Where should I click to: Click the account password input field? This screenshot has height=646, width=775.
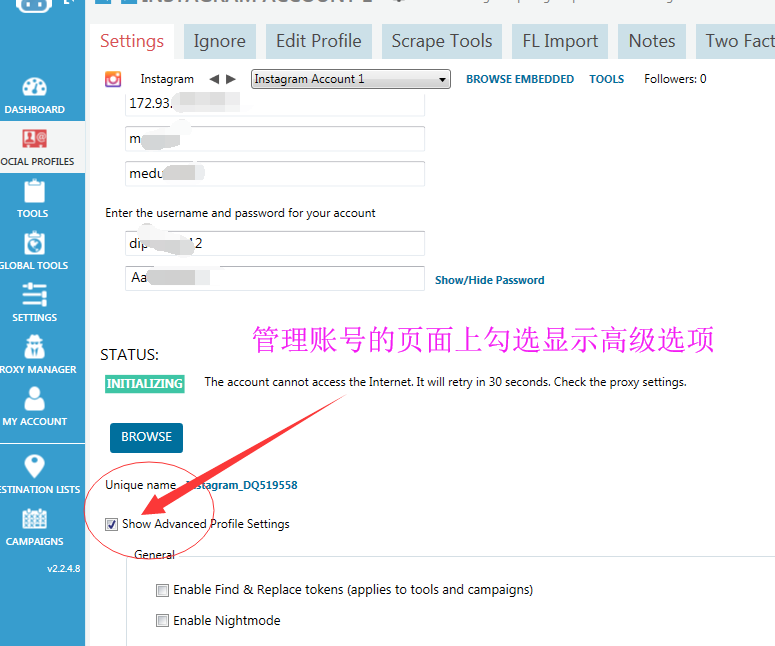coord(275,278)
